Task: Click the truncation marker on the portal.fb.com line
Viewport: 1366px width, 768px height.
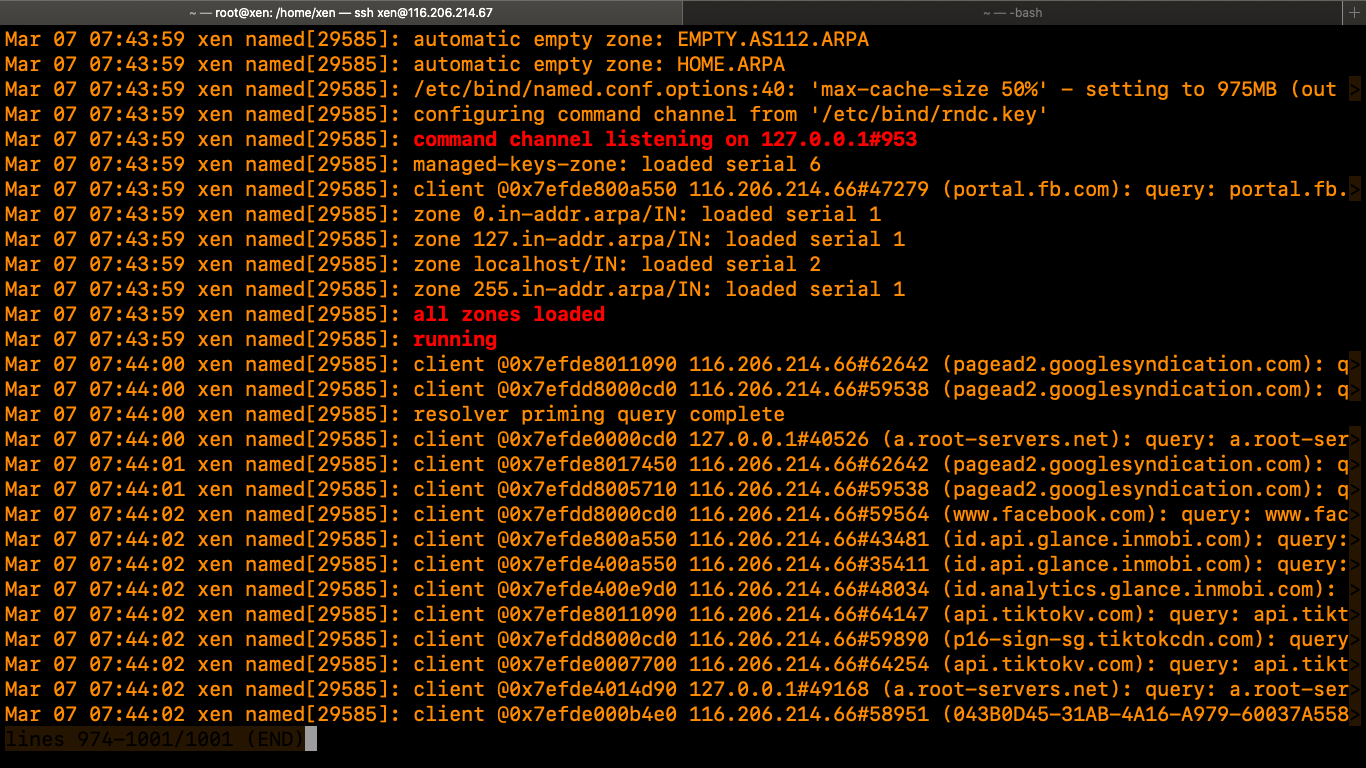Action: point(1355,190)
